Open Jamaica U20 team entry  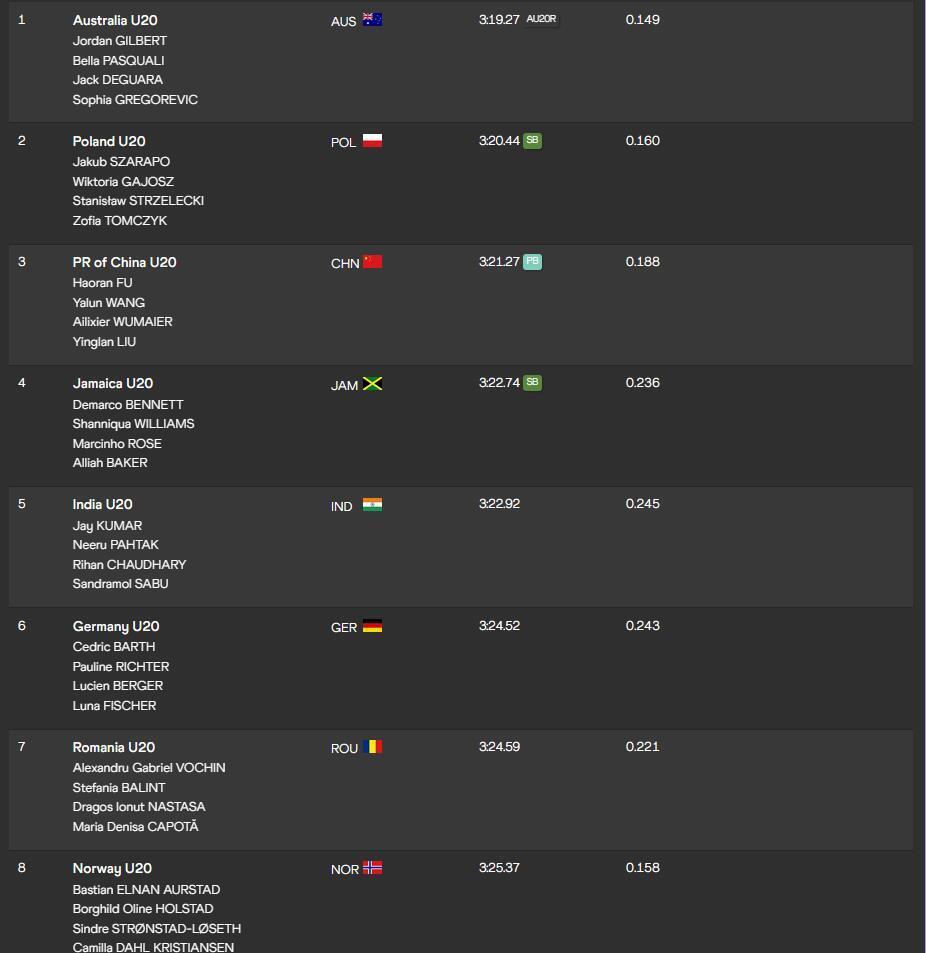(x=112, y=384)
